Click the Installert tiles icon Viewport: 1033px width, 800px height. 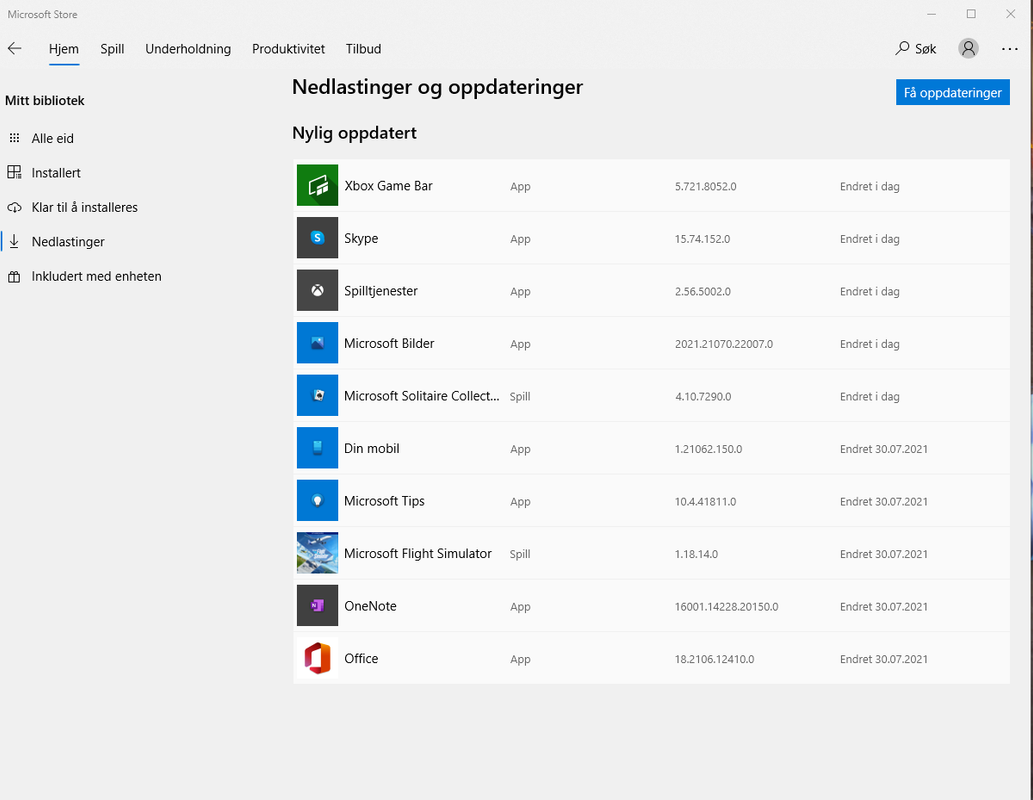click(14, 172)
